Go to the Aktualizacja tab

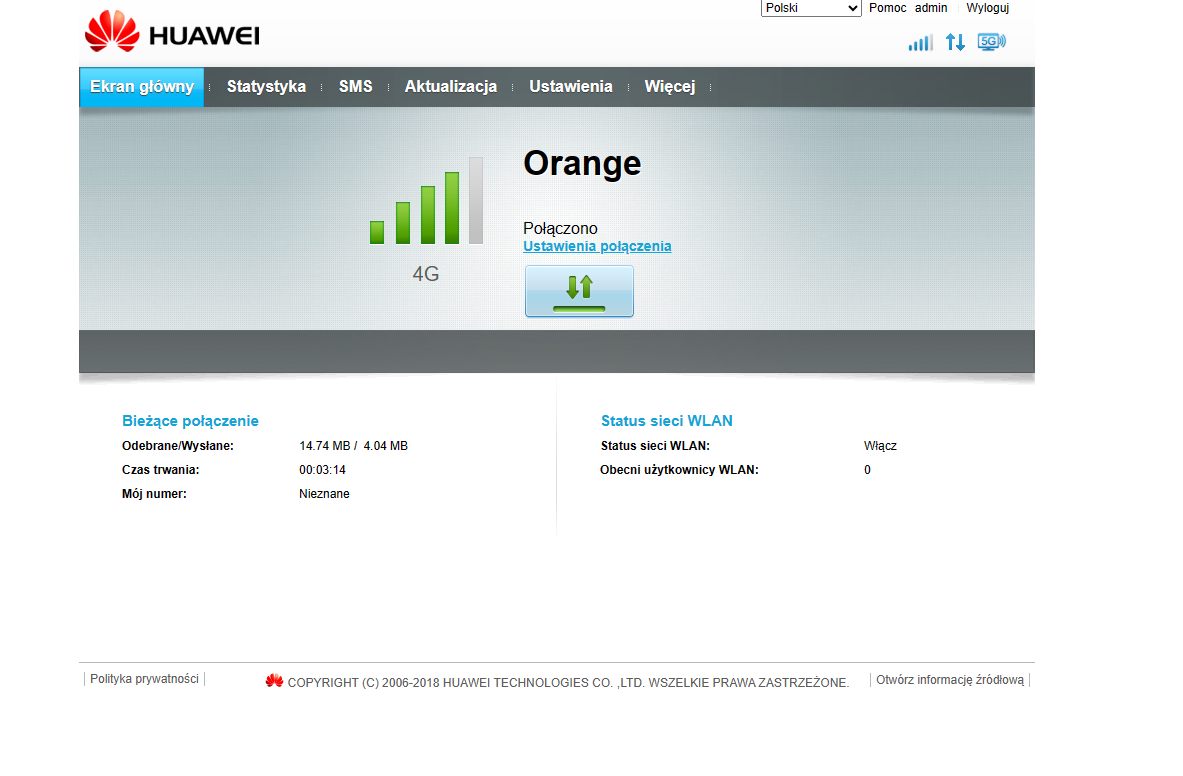pos(450,86)
